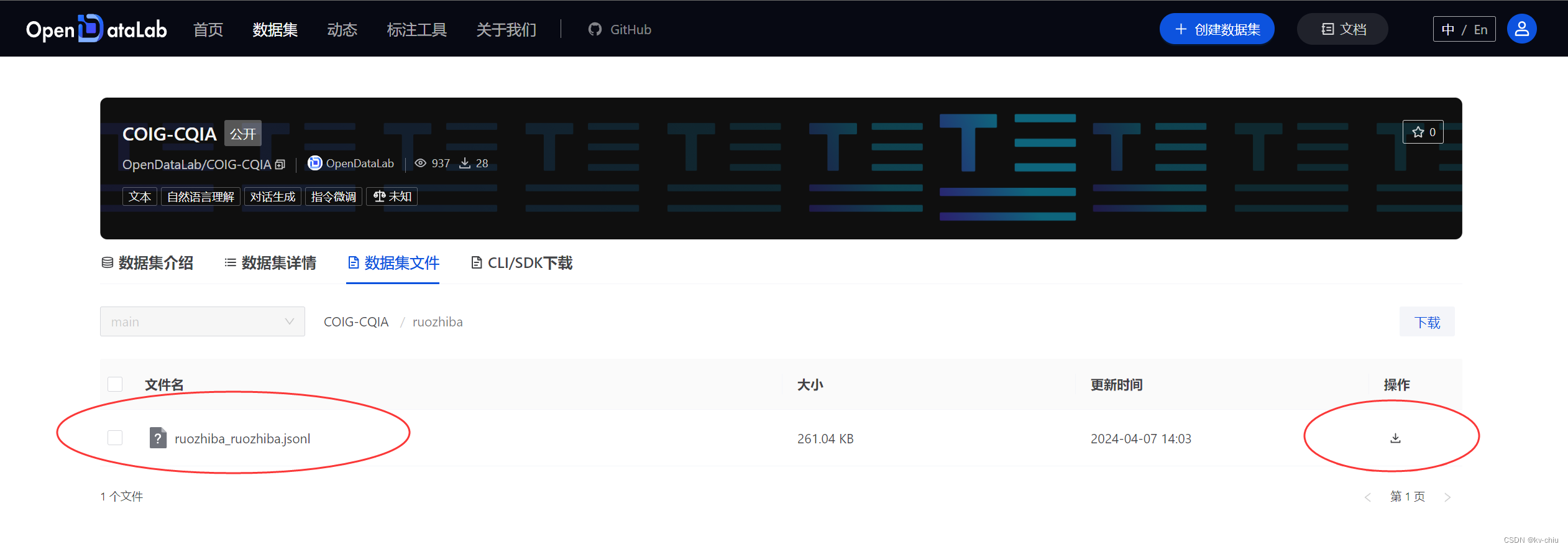Click the 未知 license tag
This screenshot has width=1568, height=549.
coord(392,196)
